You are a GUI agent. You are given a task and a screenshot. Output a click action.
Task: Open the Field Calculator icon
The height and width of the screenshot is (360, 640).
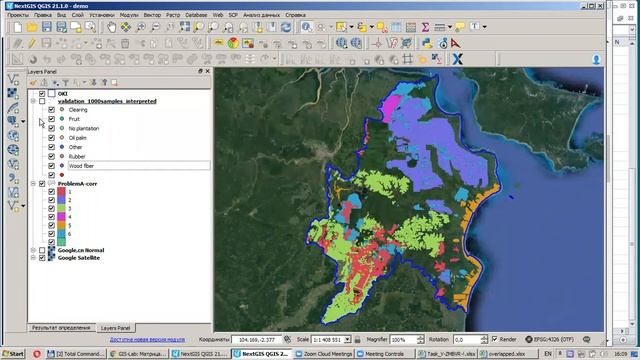pos(411,27)
